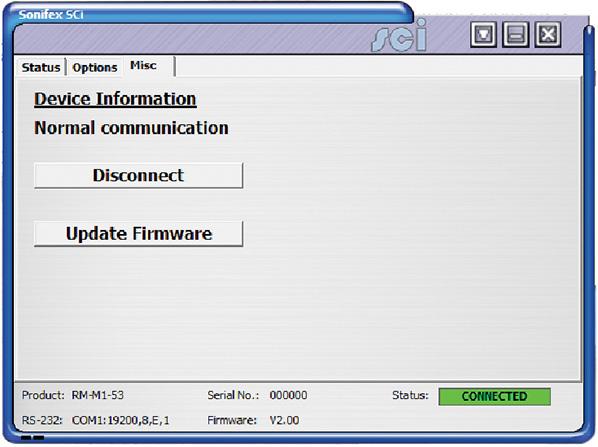
Task: Select the firmware version V2.00
Action: pos(284,420)
